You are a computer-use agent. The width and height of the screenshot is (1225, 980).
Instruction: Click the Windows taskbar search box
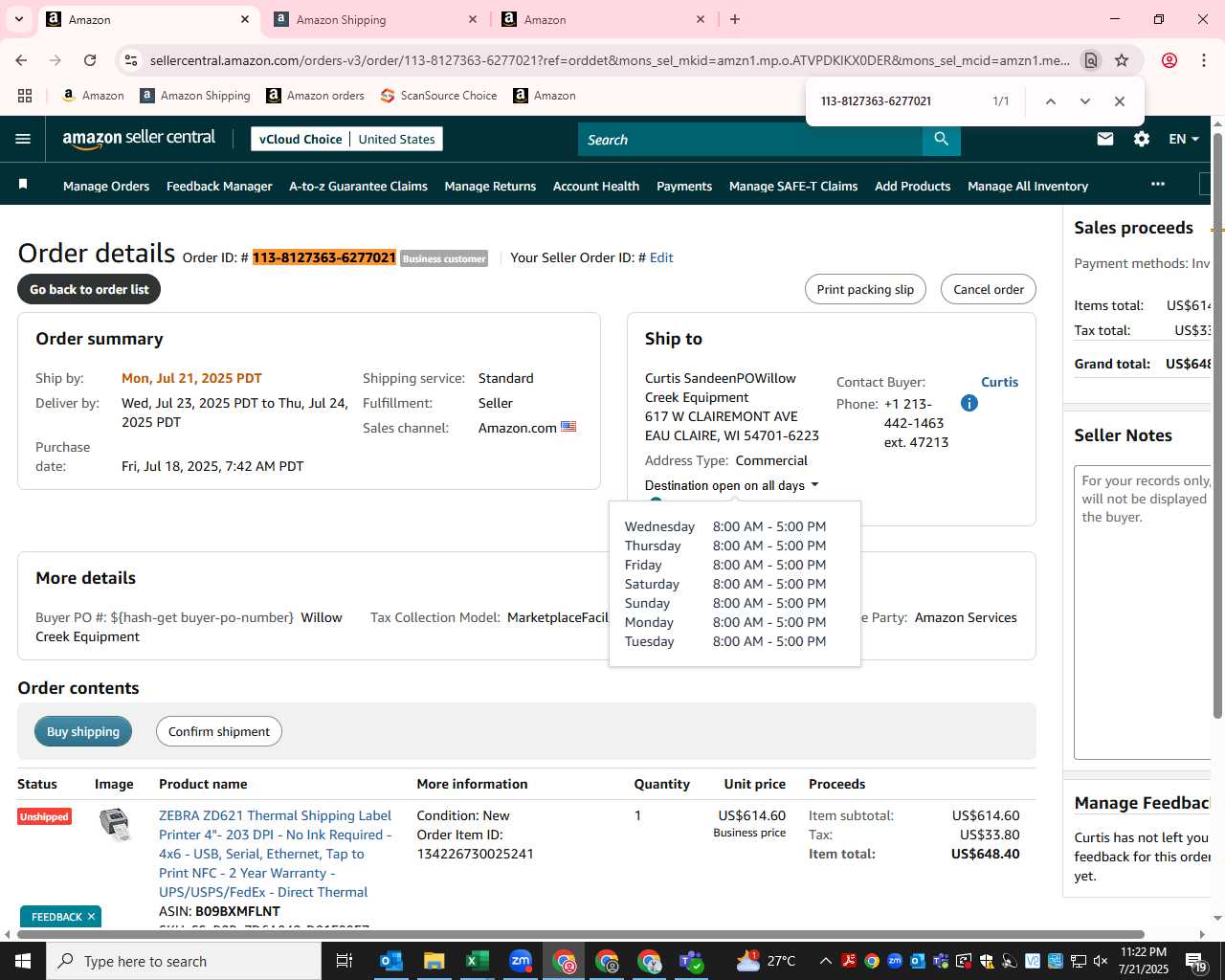tap(184, 961)
